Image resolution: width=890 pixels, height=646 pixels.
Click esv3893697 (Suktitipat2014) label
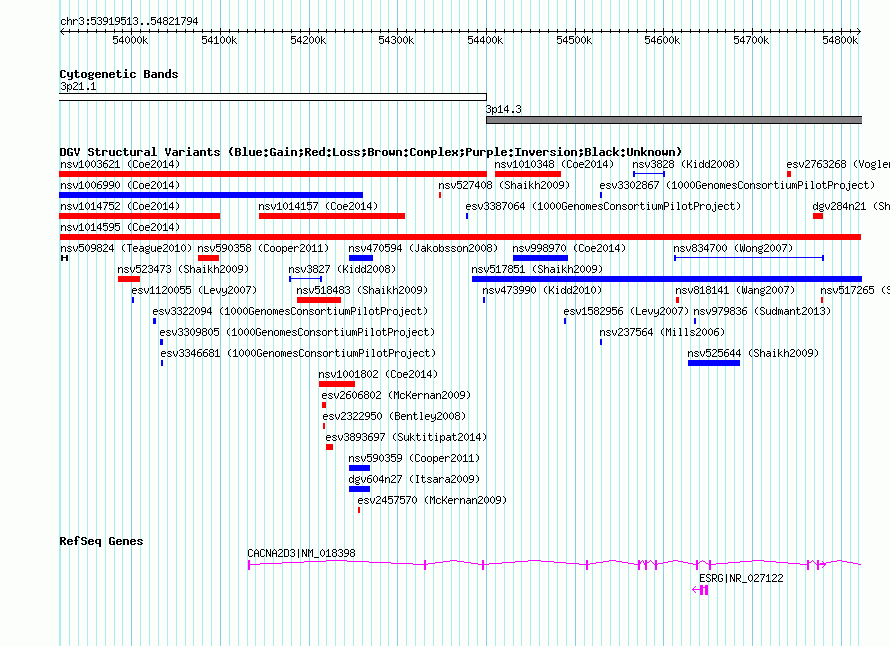[x=406, y=438]
